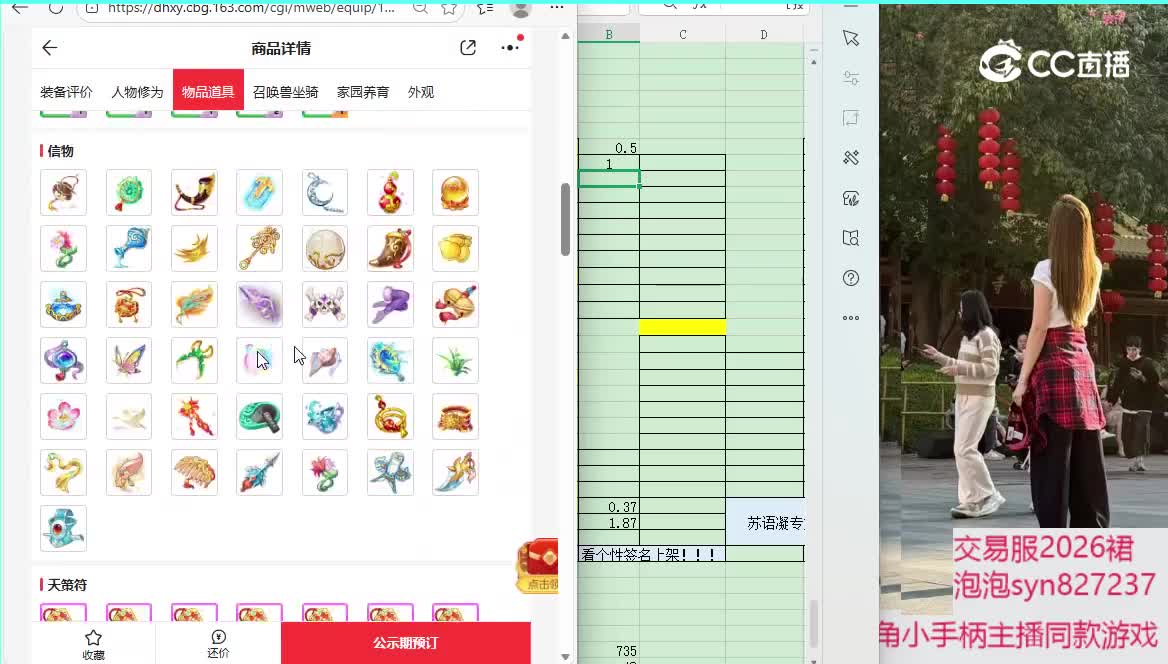
Task: Select the green jade disc with red tassel
Action: [129, 193]
